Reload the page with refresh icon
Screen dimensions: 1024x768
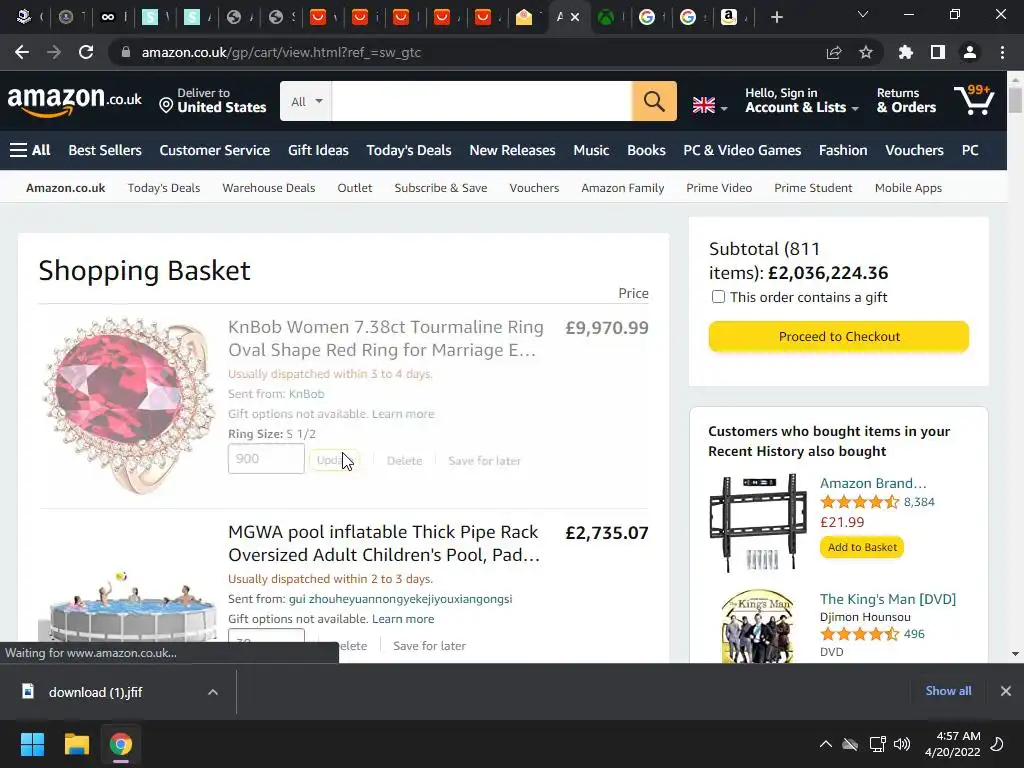[x=86, y=52]
